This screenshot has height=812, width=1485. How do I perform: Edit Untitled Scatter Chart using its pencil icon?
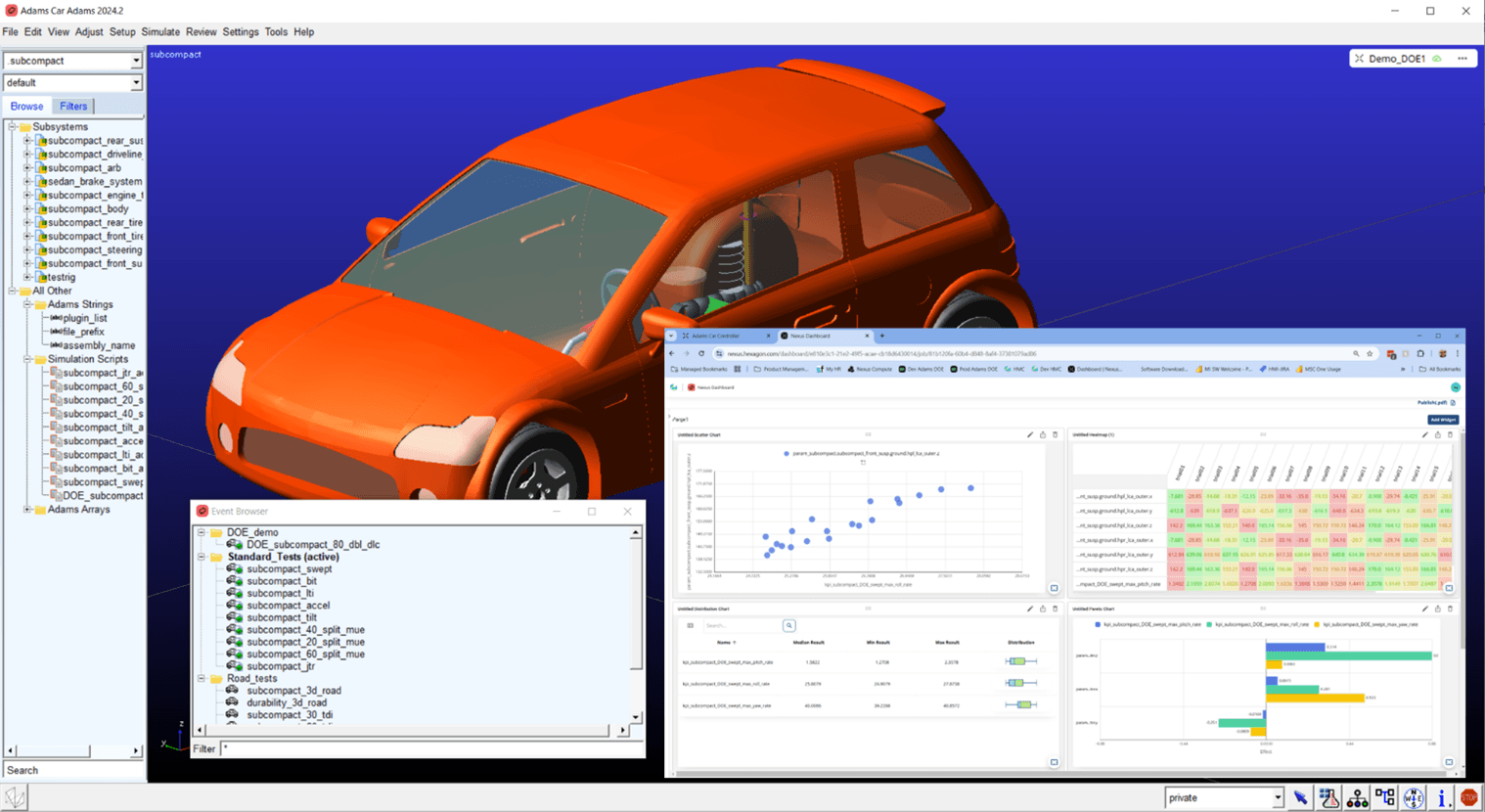(x=1030, y=435)
